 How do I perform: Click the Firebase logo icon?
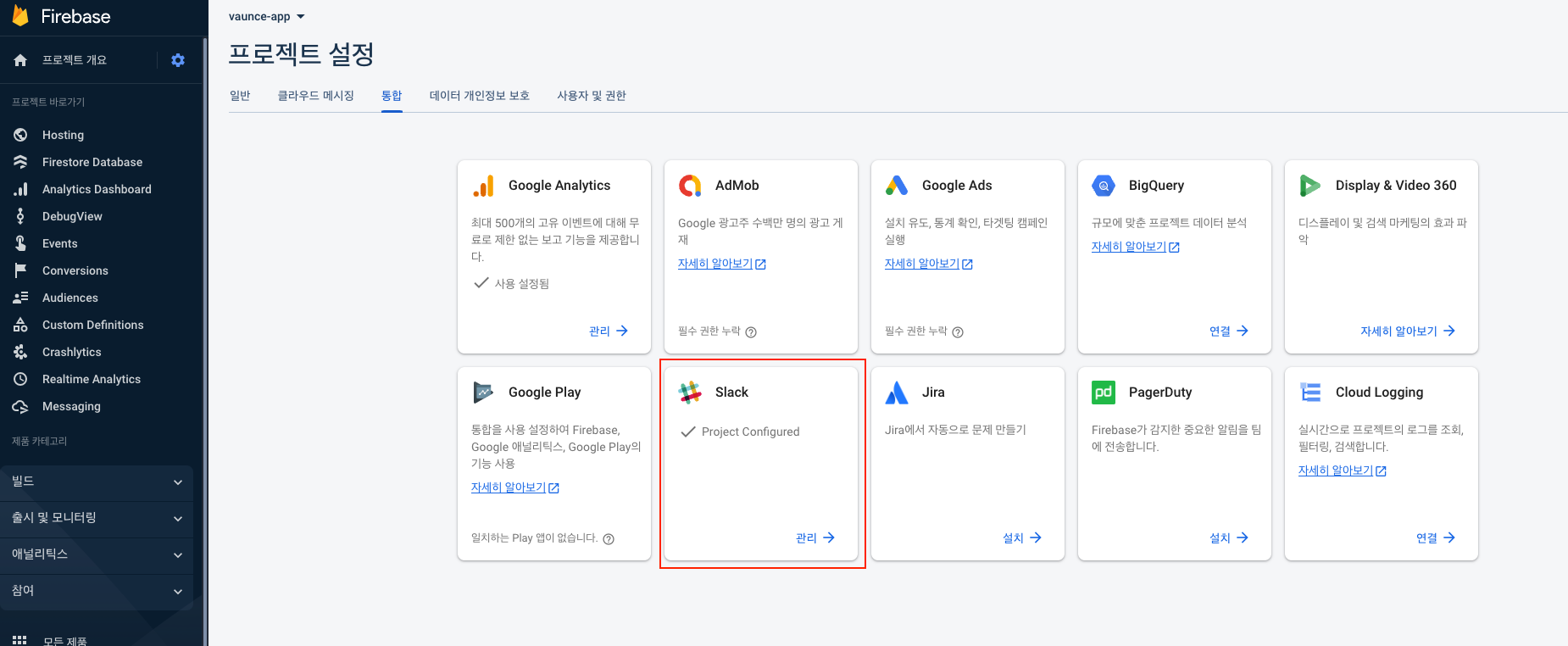(20, 16)
